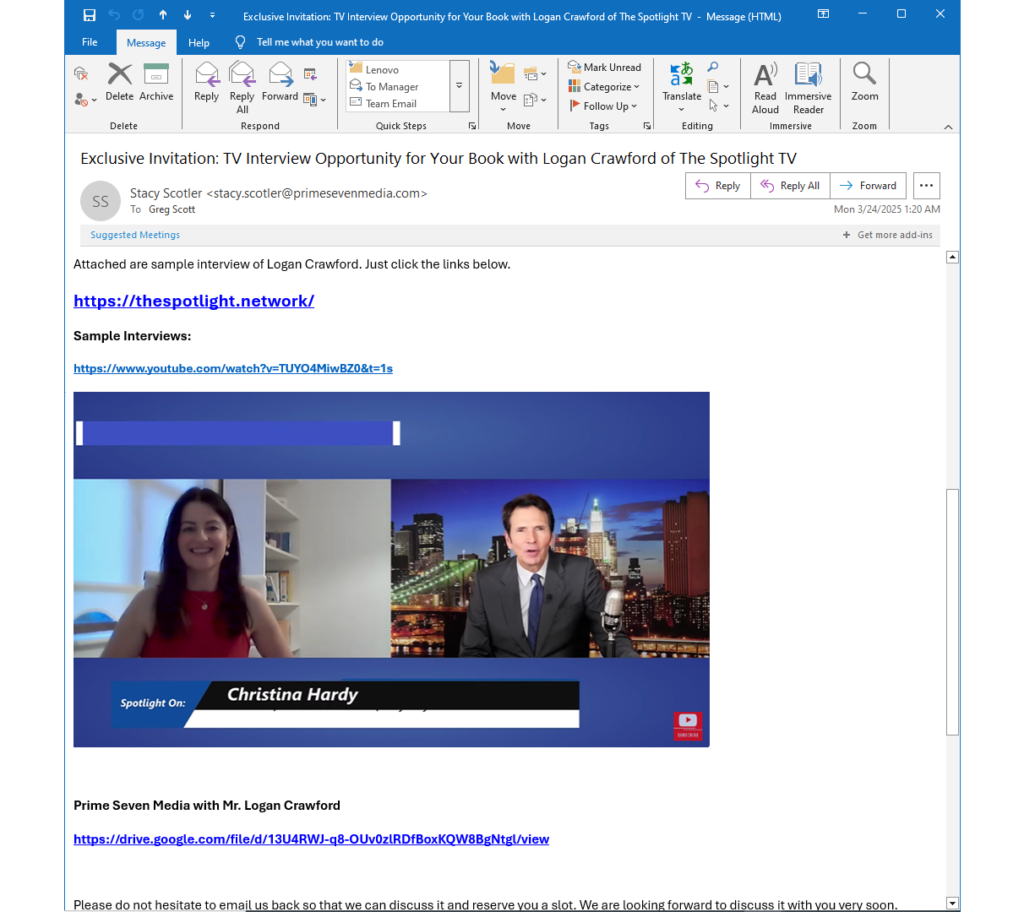The width and height of the screenshot is (1024, 912).
Task: Archive the message from the ribbon
Action: (x=156, y=82)
